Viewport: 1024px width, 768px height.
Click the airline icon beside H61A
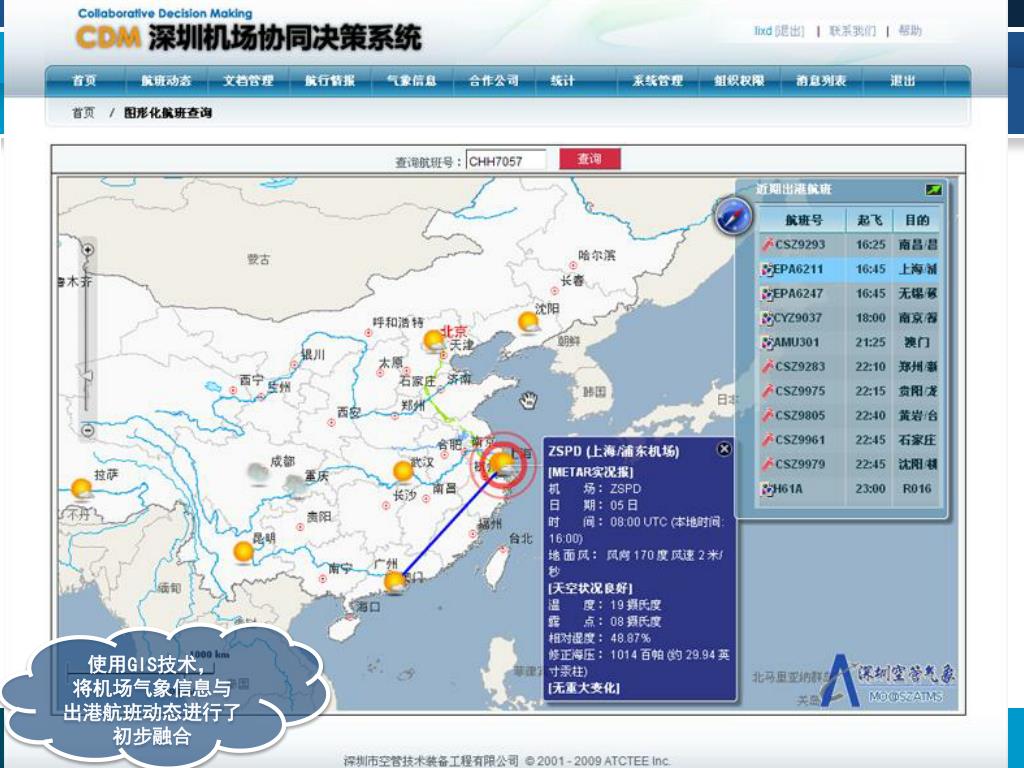[767, 488]
